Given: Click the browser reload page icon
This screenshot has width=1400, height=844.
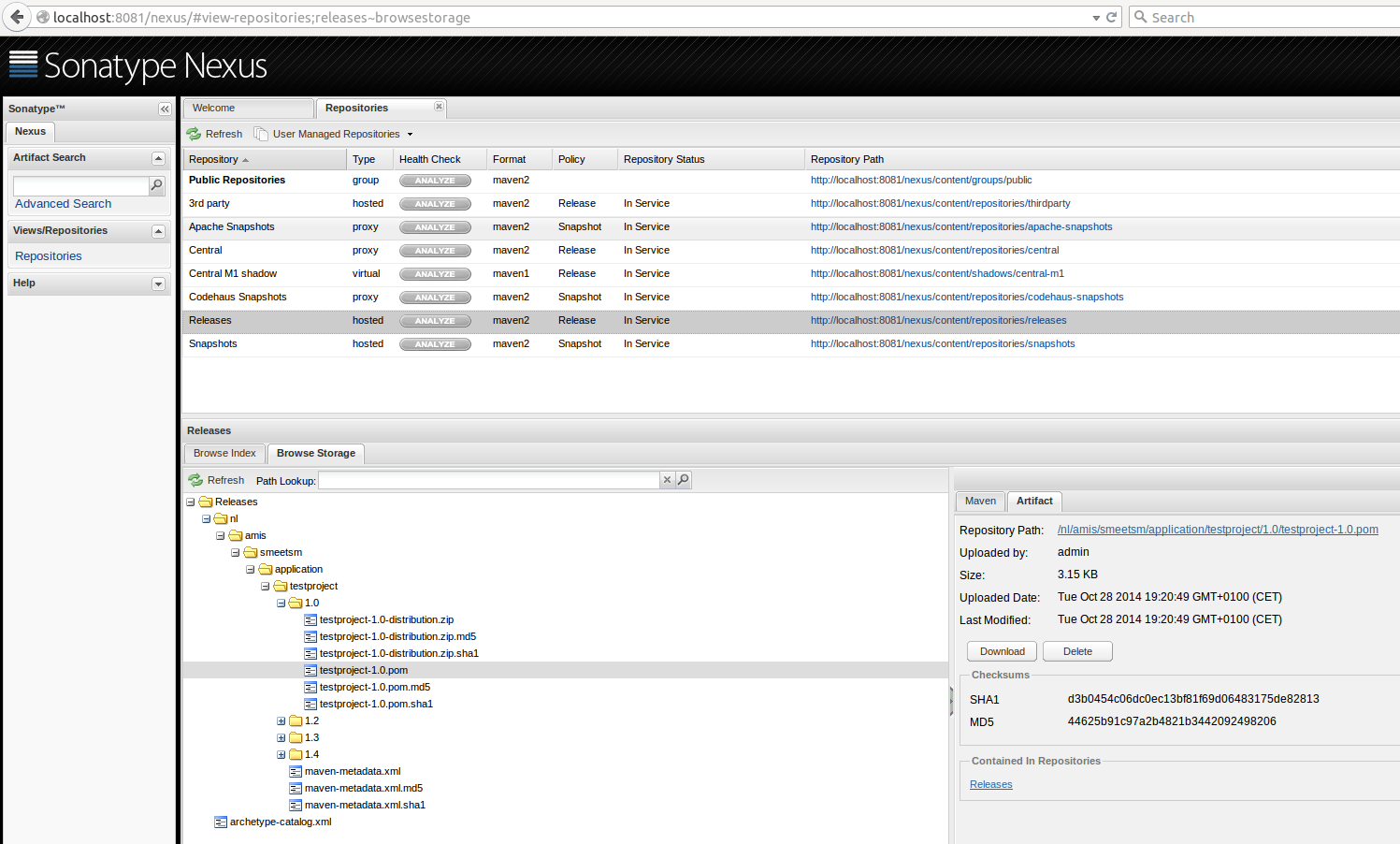Looking at the screenshot, I should click(x=1112, y=17).
